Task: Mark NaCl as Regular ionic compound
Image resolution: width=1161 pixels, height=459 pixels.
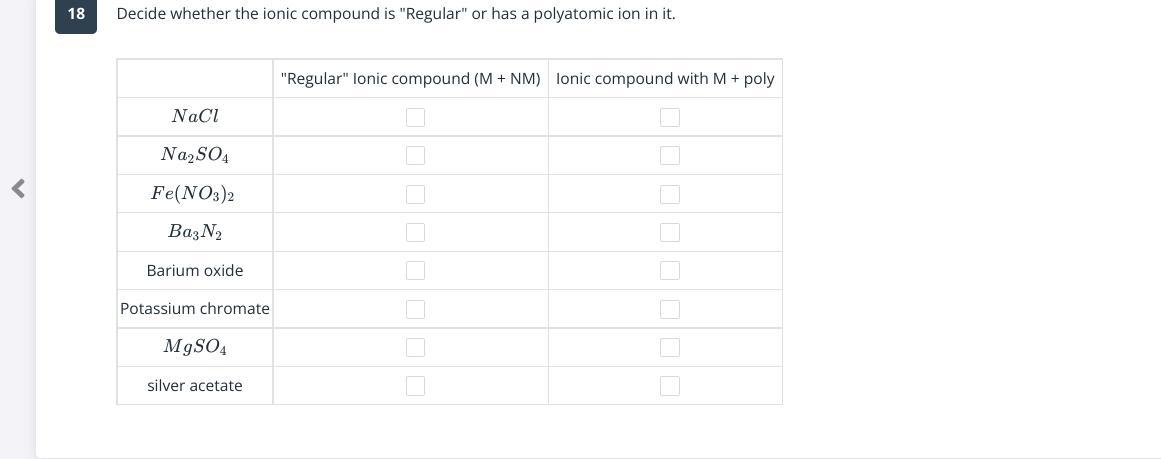Action: [x=415, y=117]
